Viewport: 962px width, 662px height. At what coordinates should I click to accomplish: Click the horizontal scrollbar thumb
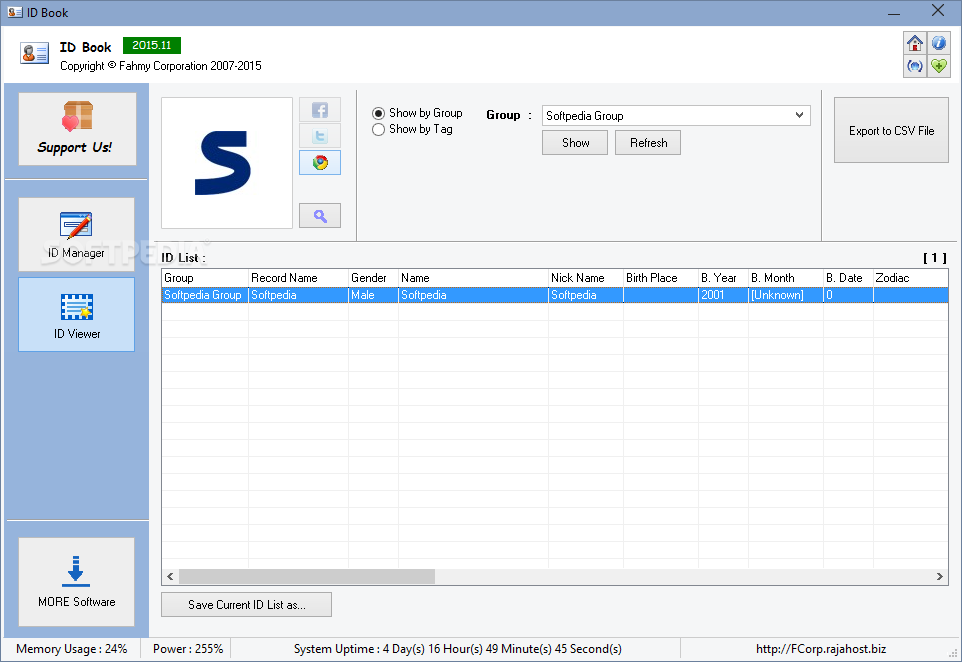pyautogui.click(x=307, y=576)
